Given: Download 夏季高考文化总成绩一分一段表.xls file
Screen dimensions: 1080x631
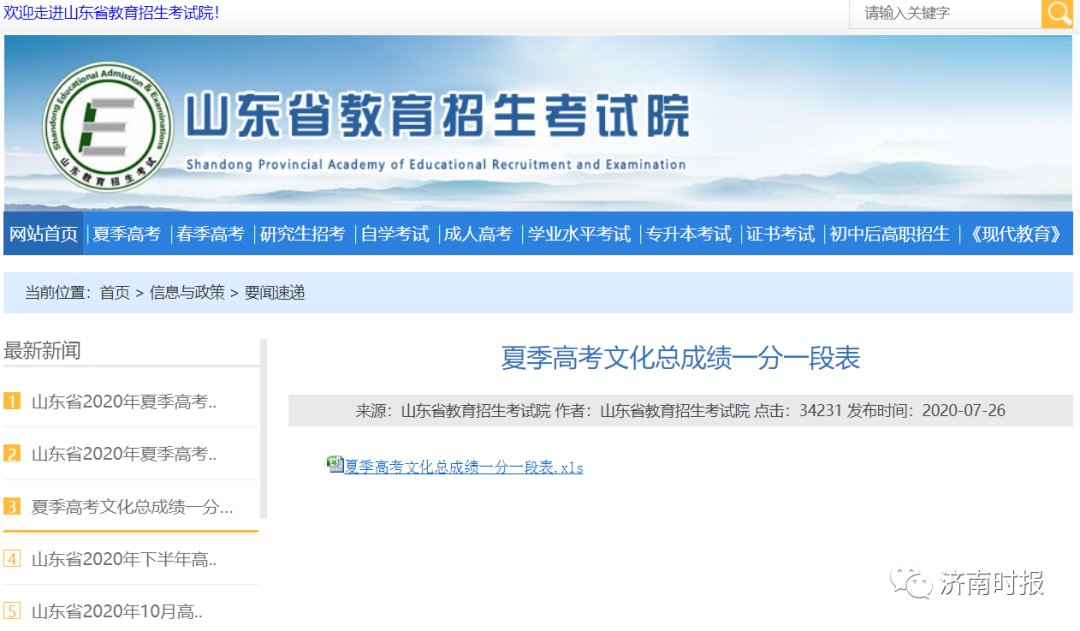Looking at the screenshot, I should [x=464, y=467].
